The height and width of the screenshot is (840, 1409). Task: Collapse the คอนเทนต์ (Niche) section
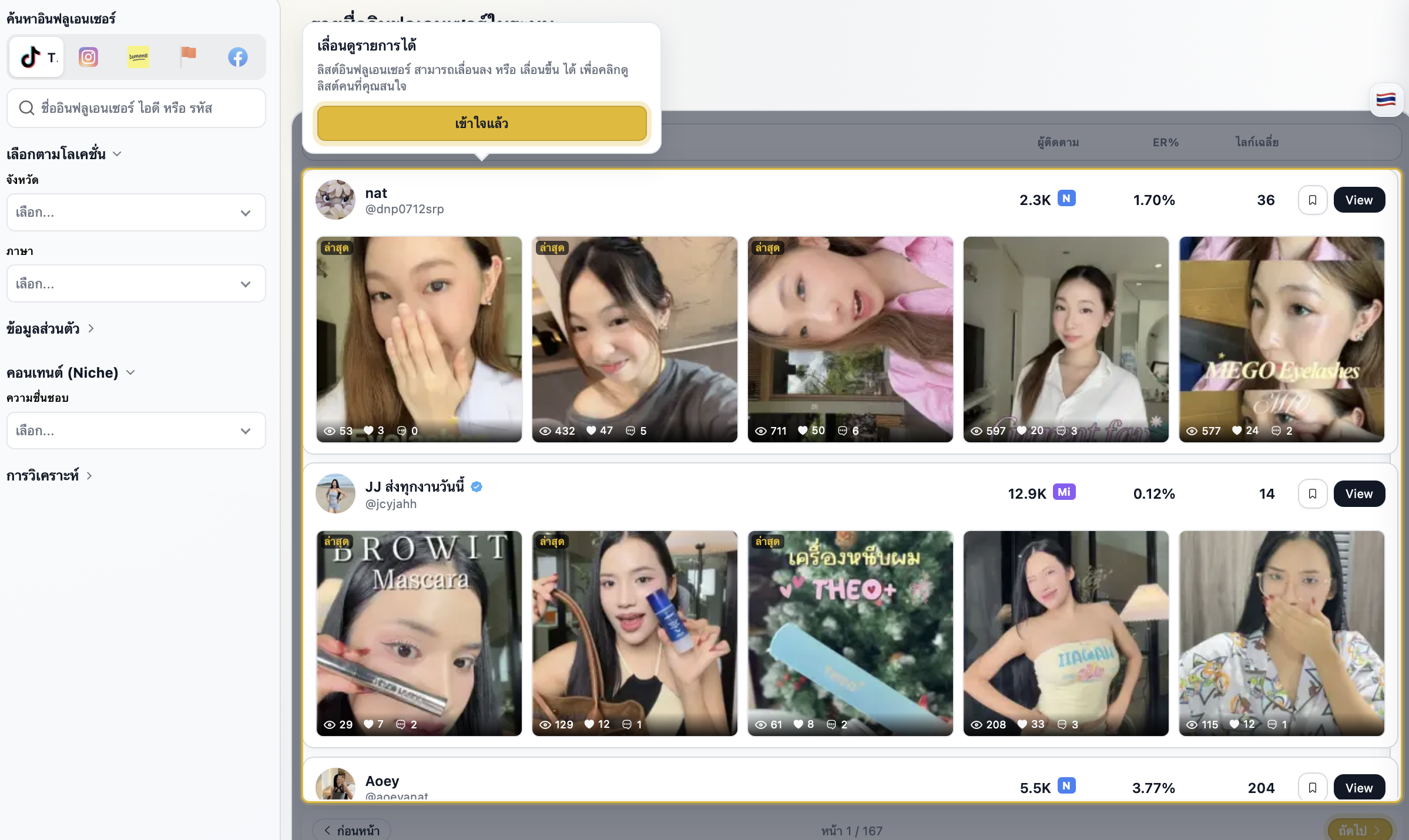click(71, 372)
